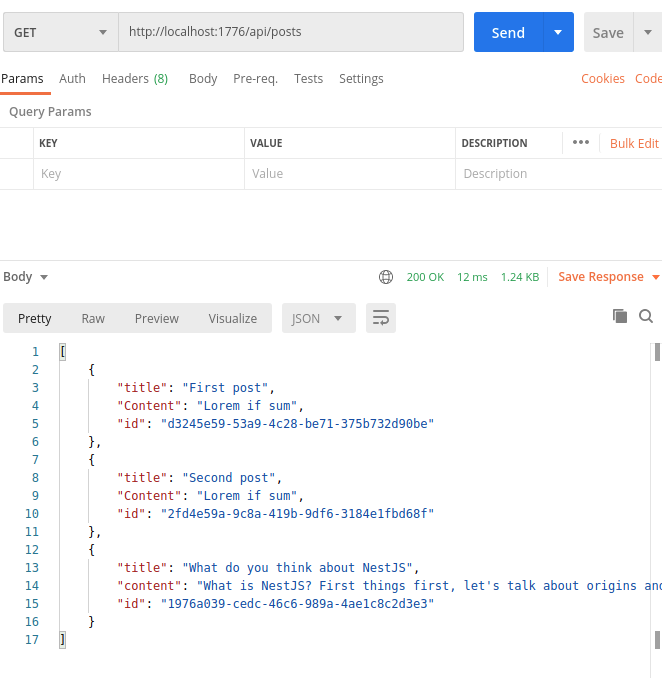Switch to the Params tab
This screenshot has height=678, width=662.
click(22, 79)
